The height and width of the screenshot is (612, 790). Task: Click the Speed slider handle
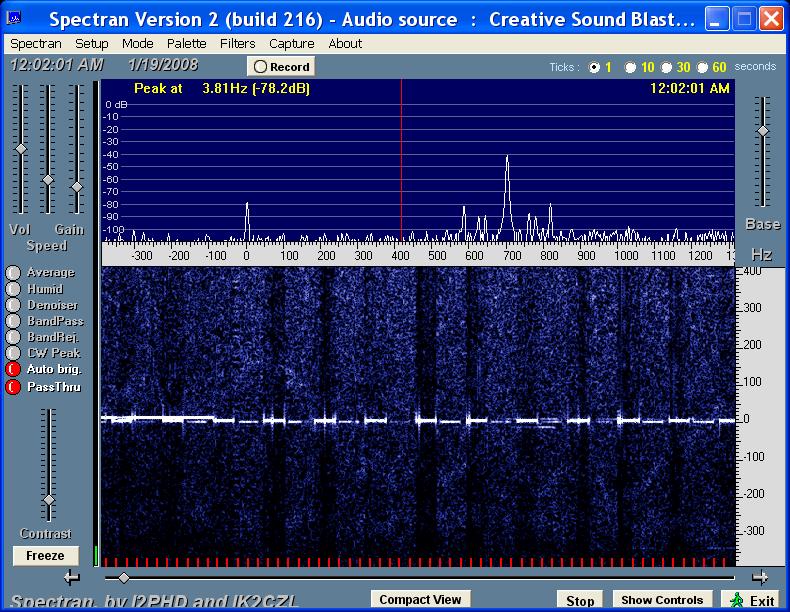(x=48, y=180)
